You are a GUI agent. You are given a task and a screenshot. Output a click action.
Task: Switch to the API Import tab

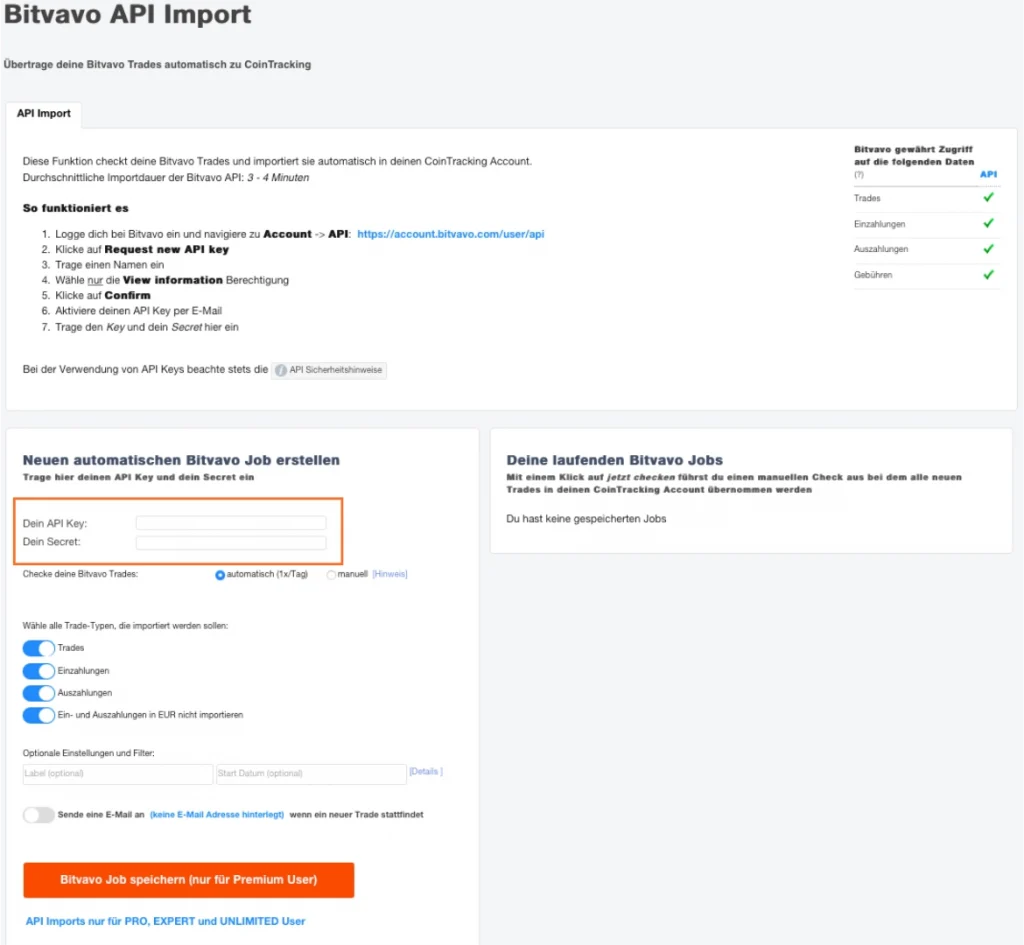pos(44,114)
